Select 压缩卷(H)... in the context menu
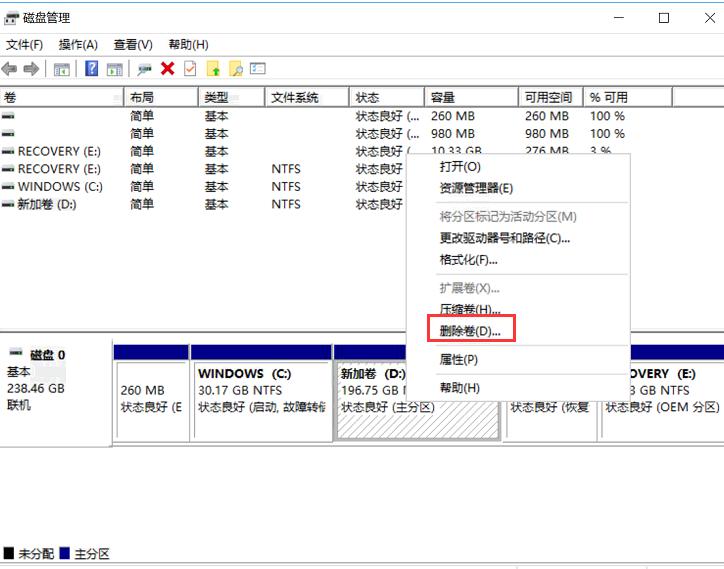724x569 pixels. [518, 309]
